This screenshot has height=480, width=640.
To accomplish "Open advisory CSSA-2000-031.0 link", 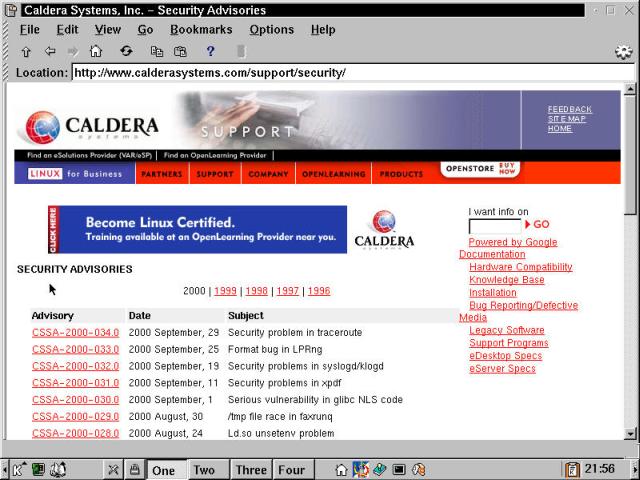I will pyautogui.click(x=76, y=383).
